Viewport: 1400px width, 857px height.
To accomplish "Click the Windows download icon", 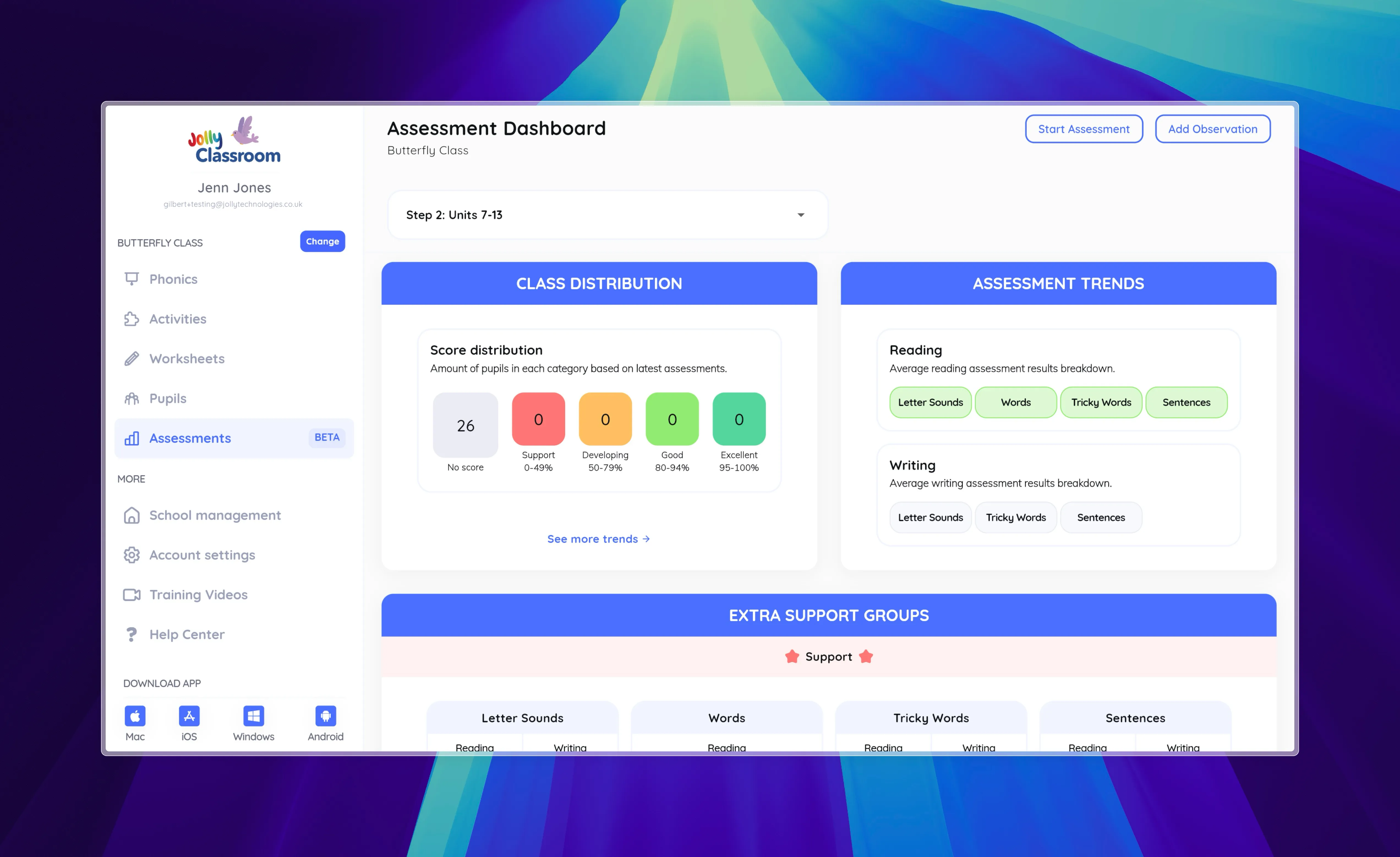I will [x=253, y=716].
